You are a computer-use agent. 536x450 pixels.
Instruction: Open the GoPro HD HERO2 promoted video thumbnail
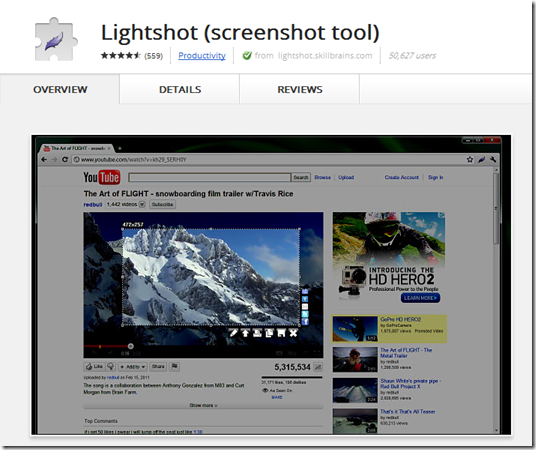point(355,329)
